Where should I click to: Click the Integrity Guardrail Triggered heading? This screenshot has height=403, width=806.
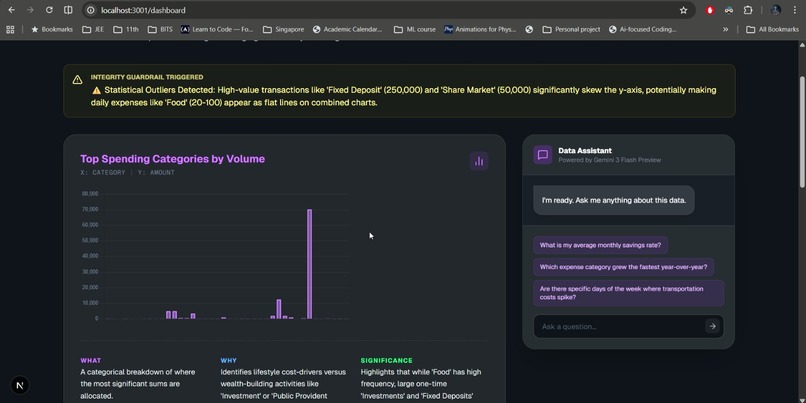pyautogui.click(x=147, y=77)
